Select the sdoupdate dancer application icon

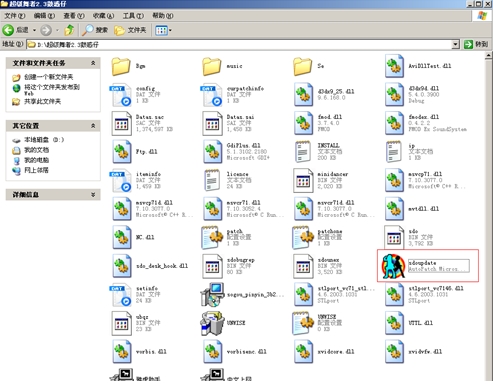pos(394,266)
